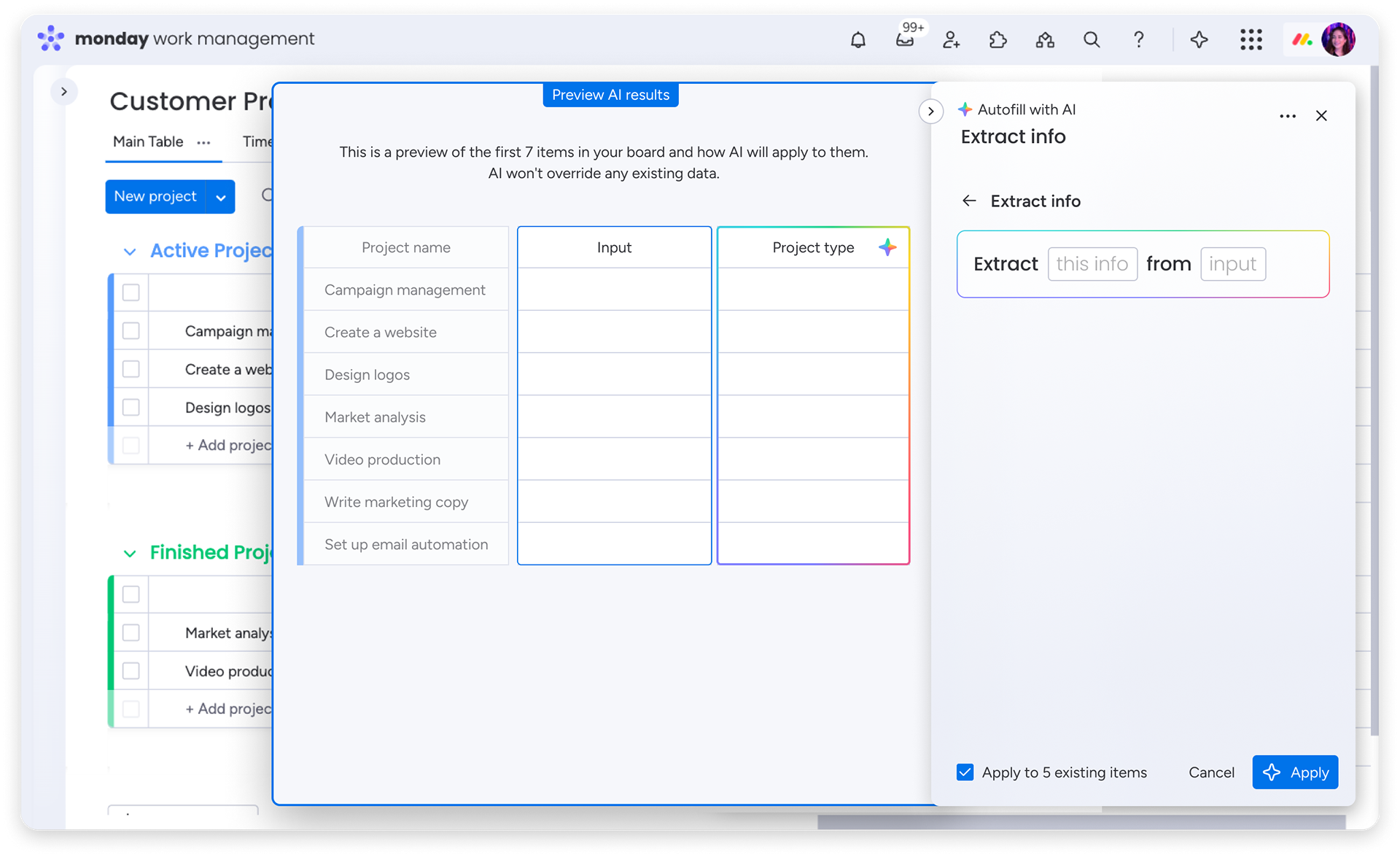Uncheck Apply to 5 existing items
The height and width of the screenshot is (857, 1400).
point(965,772)
